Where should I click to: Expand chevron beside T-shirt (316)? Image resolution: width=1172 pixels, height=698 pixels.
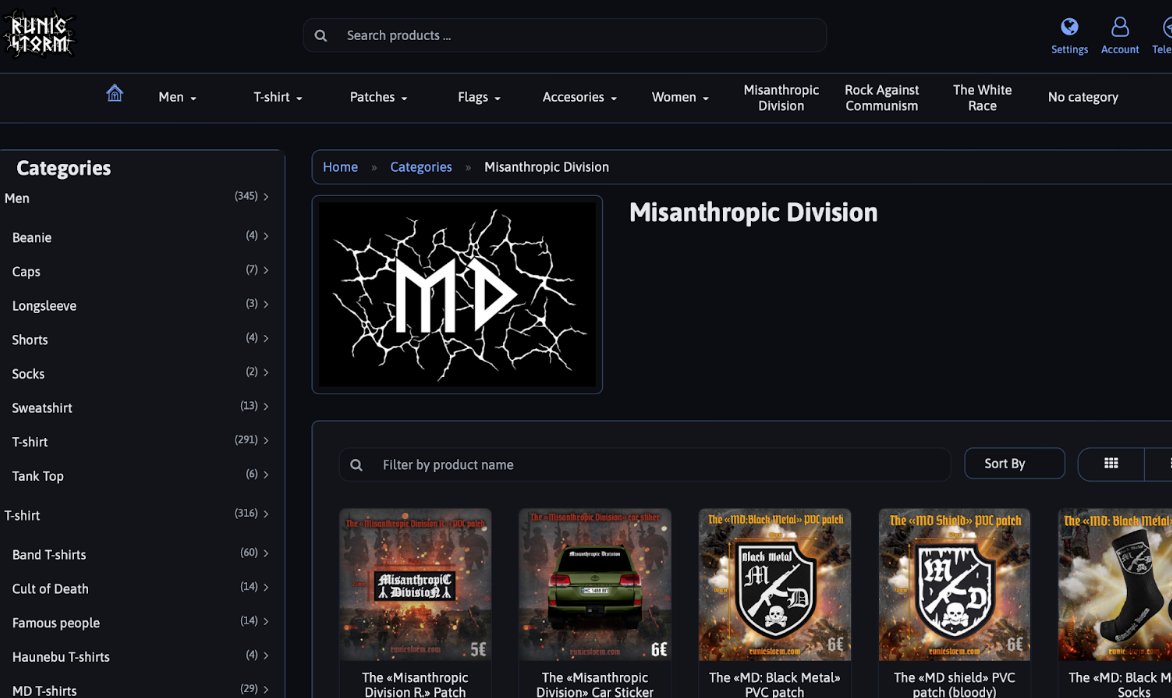[265, 513]
